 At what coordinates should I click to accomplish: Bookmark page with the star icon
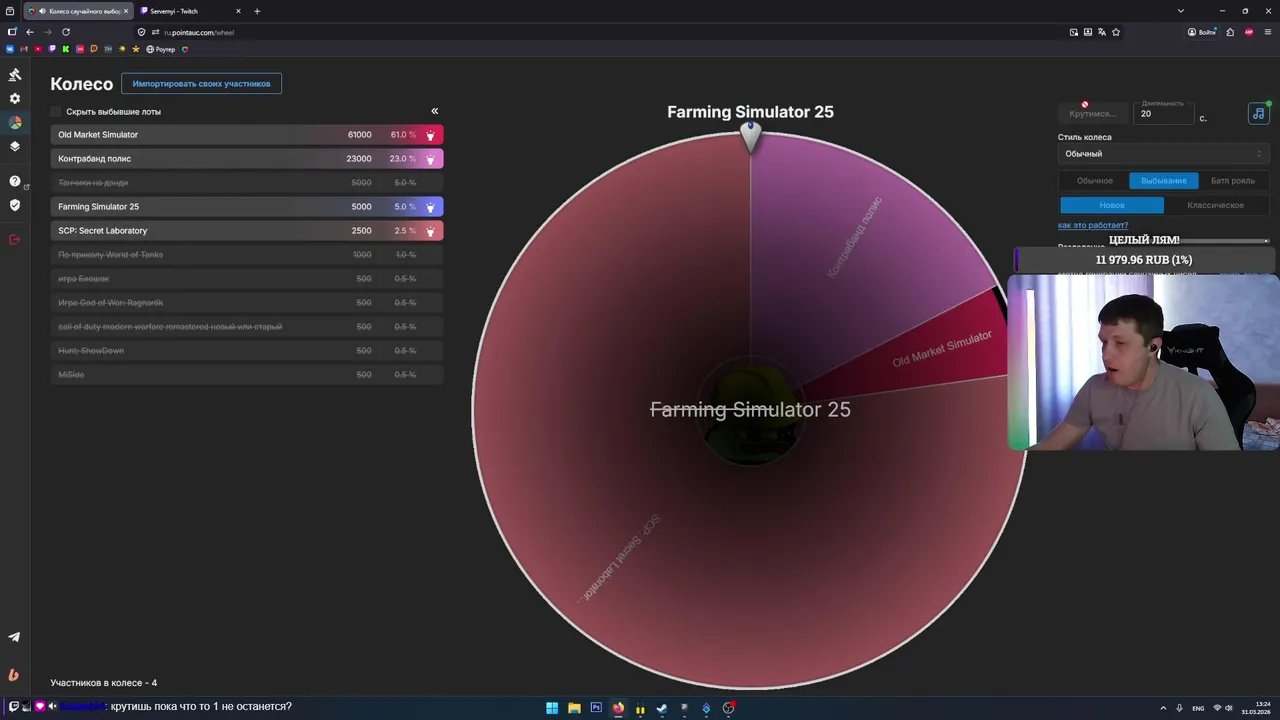pyautogui.click(x=1116, y=32)
